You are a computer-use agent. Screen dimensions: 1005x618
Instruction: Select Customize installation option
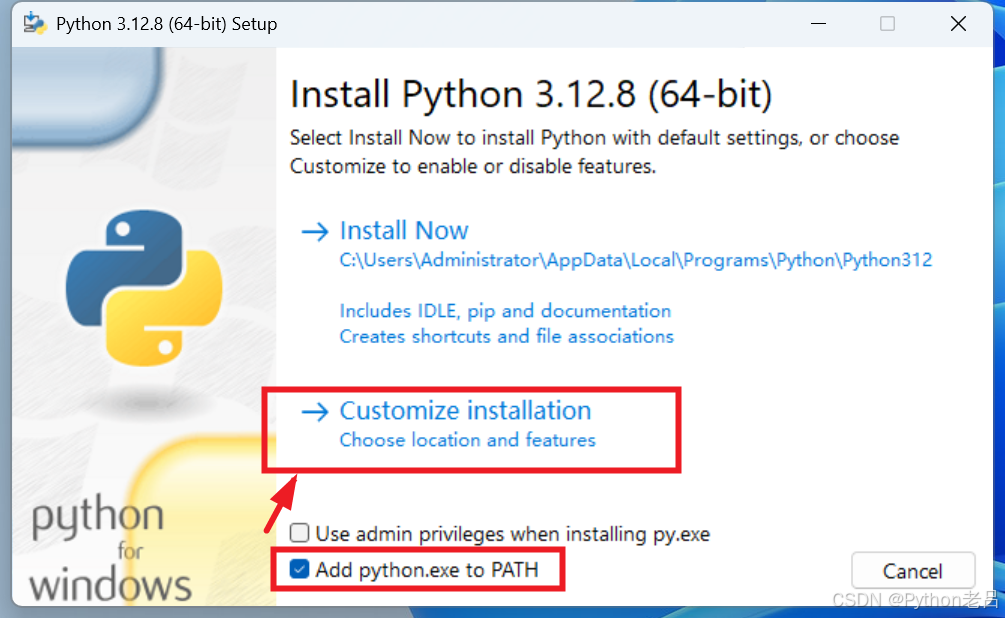tap(465, 411)
